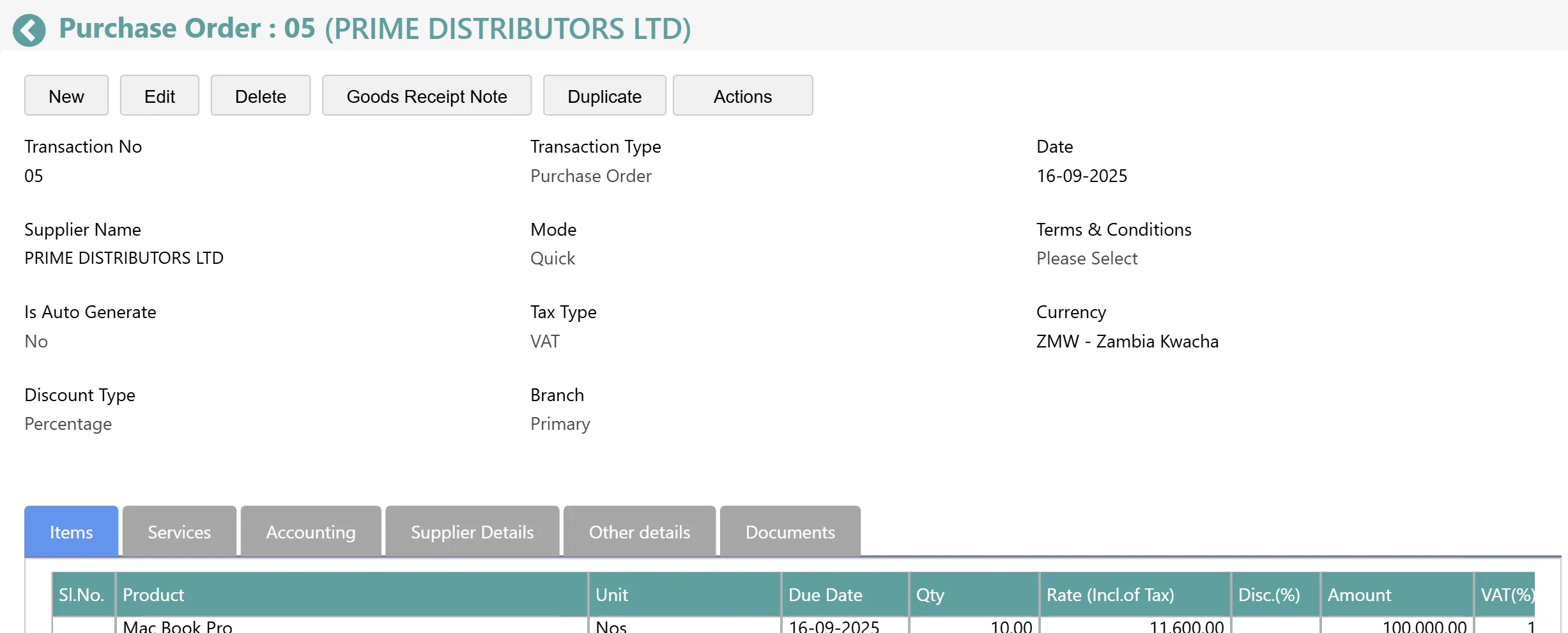Click the Quick mode value
1568x633 pixels.
(553, 258)
